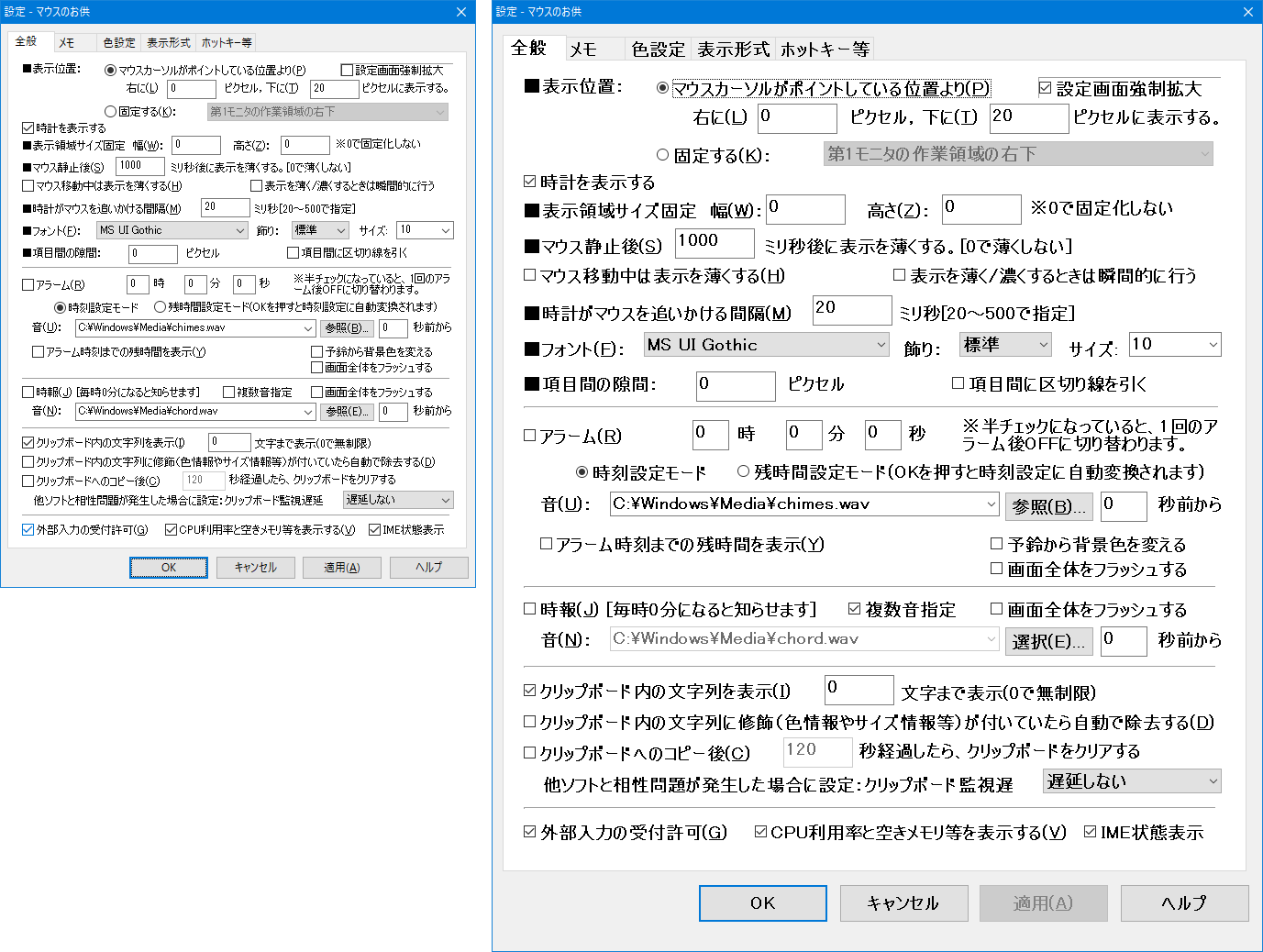Open 表示形式 tab in small window

click(x=169, y=43)
